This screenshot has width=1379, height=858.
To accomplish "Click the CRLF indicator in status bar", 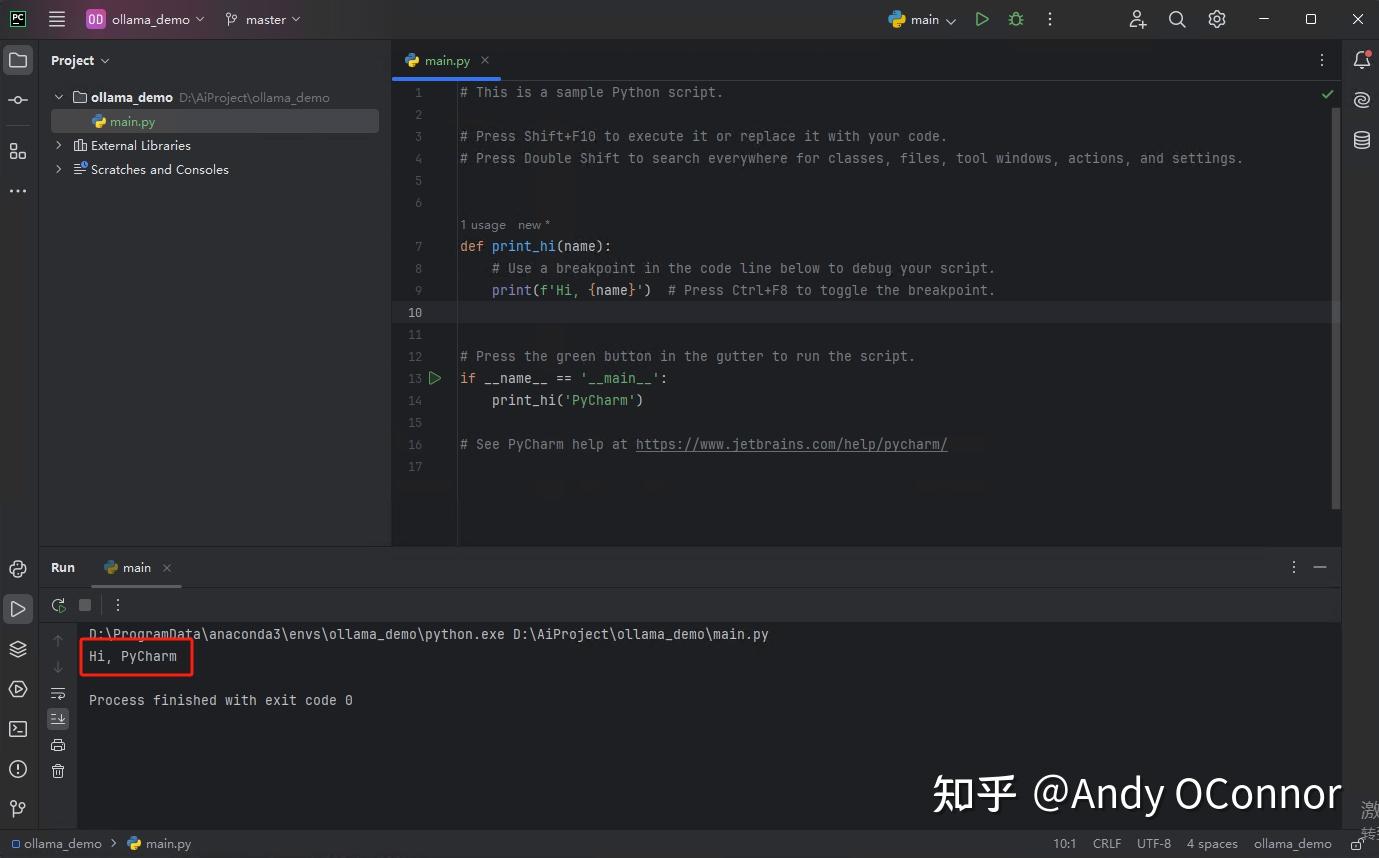I will tap(1107, 843).
